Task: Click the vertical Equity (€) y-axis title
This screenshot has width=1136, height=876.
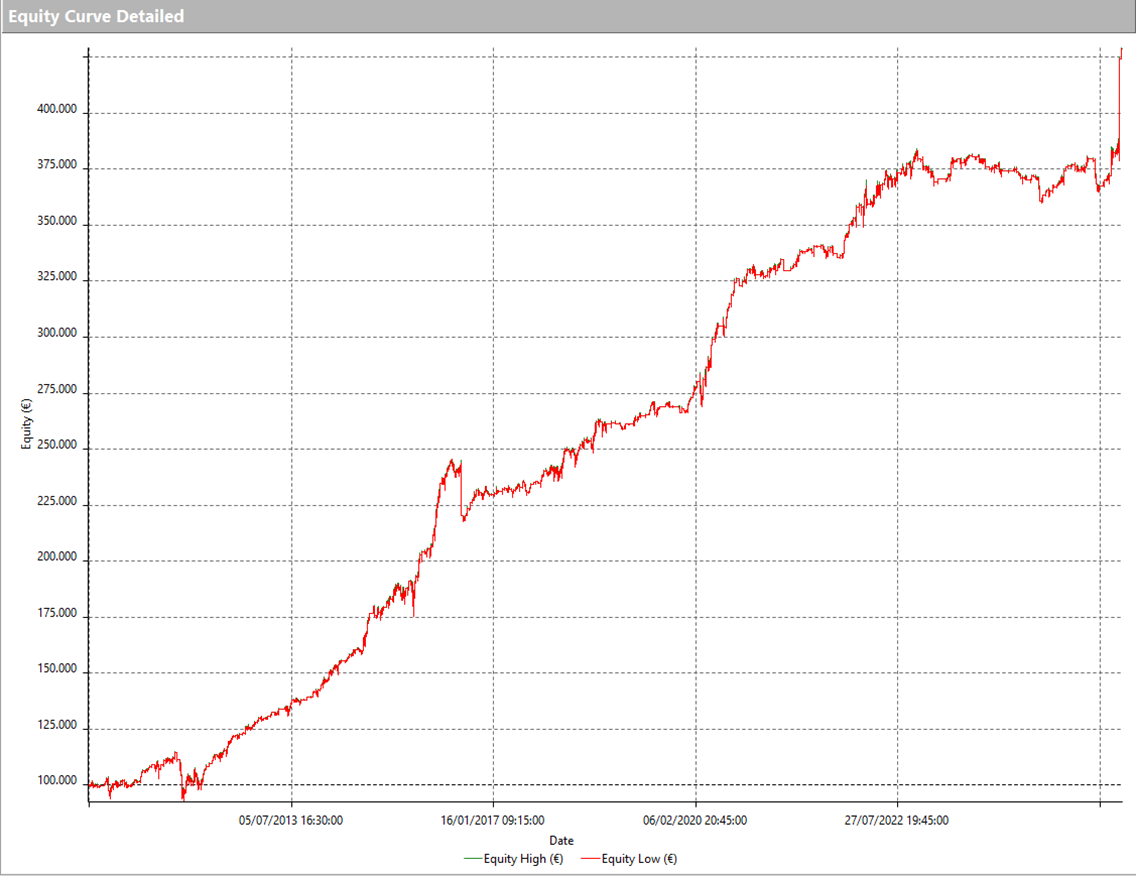Action: coord(27,422)
